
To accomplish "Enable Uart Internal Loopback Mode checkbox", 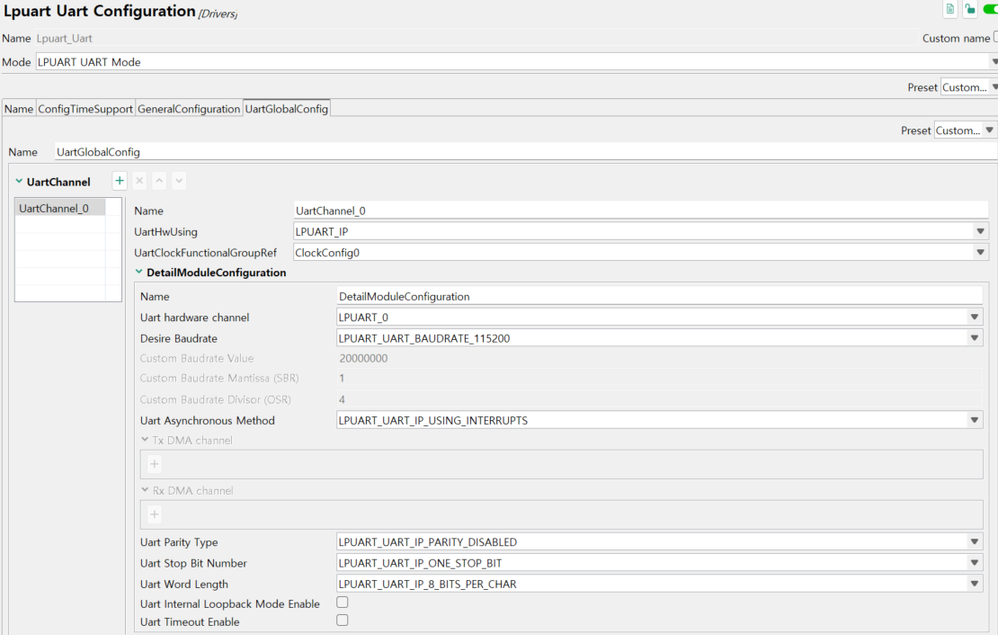I will (x=342, y=603).
